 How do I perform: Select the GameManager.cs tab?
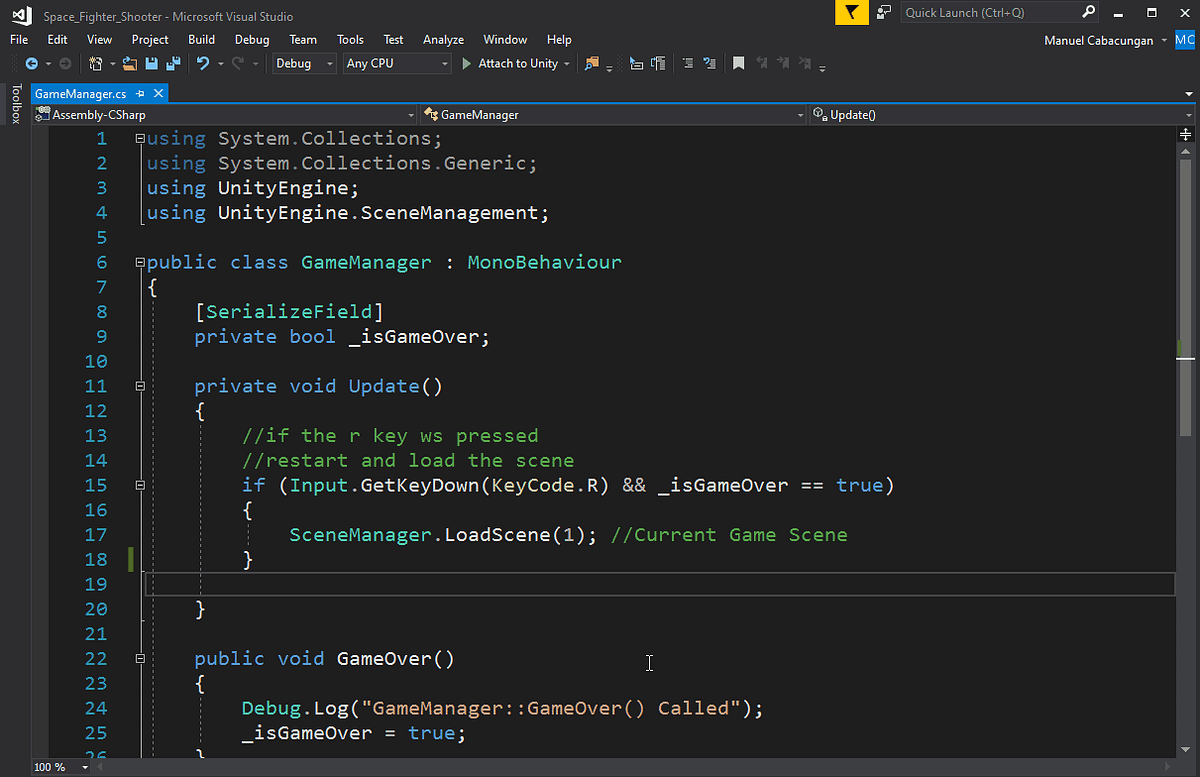(x=80, y=93)
